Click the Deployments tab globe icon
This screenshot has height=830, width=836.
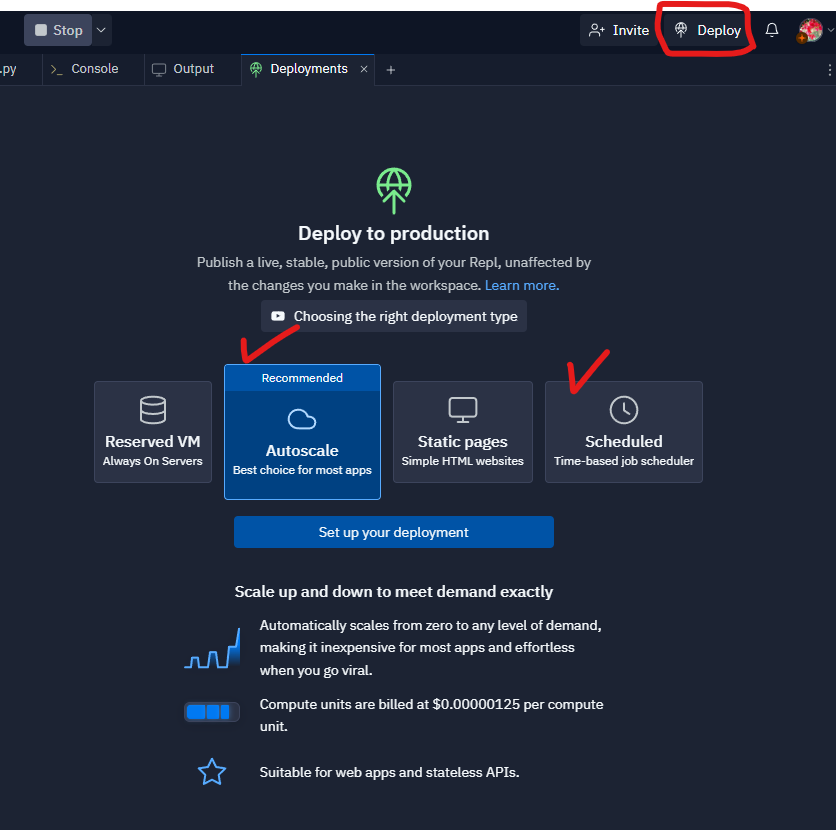point(256,69)
